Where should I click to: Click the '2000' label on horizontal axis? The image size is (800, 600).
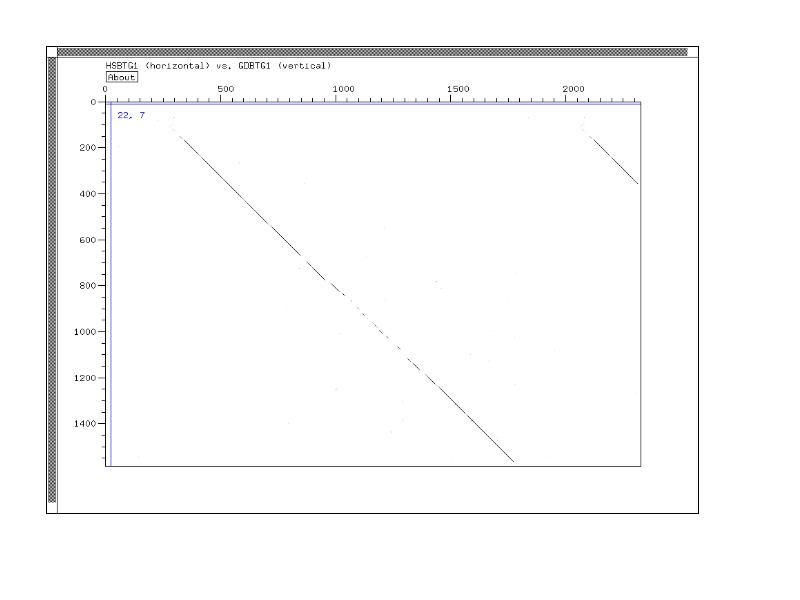pyautogui.click(x=573, y=89)
